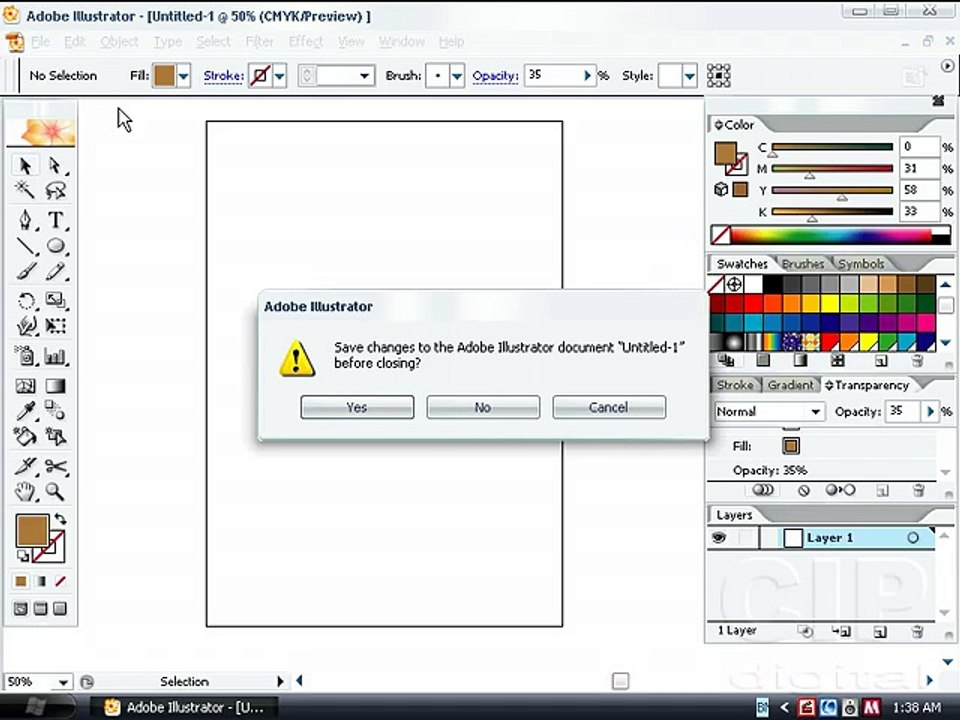
Task: Click toolbox brown Fill color box
Action: pyautogui.click(x=32, y=530)
